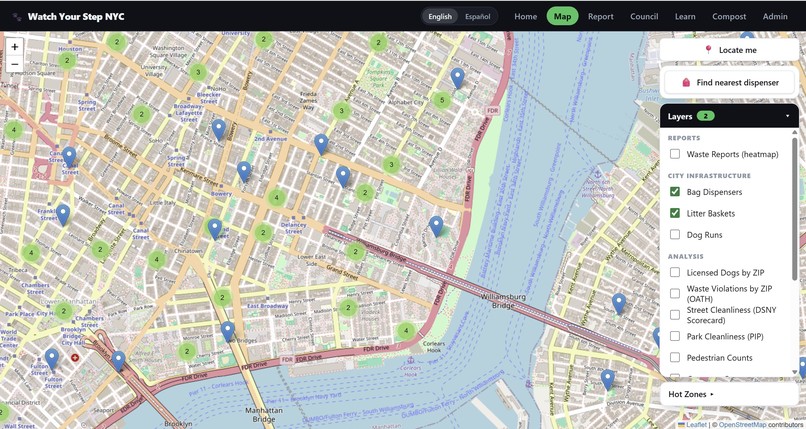Open the Leaflet attribution link
The height and width of the screenshot is (429, 806).
[x=692, y=424]
